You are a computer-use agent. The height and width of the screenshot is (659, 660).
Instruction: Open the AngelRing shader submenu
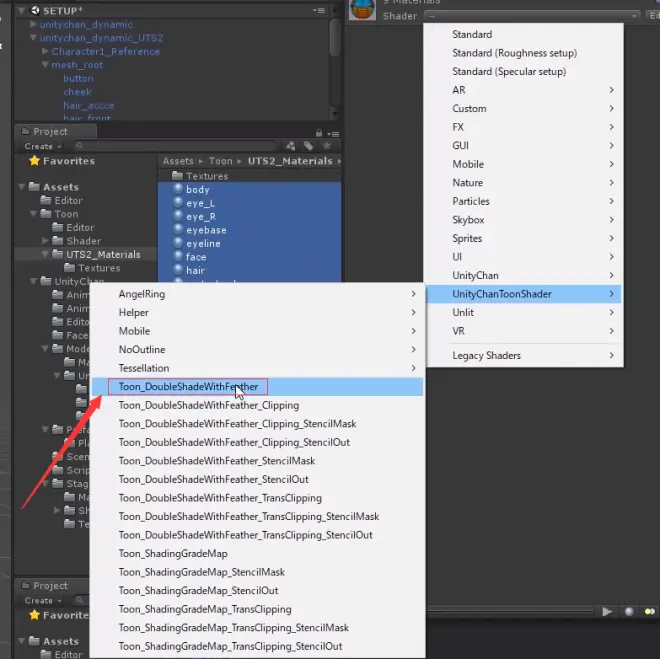tap(257, 294)
